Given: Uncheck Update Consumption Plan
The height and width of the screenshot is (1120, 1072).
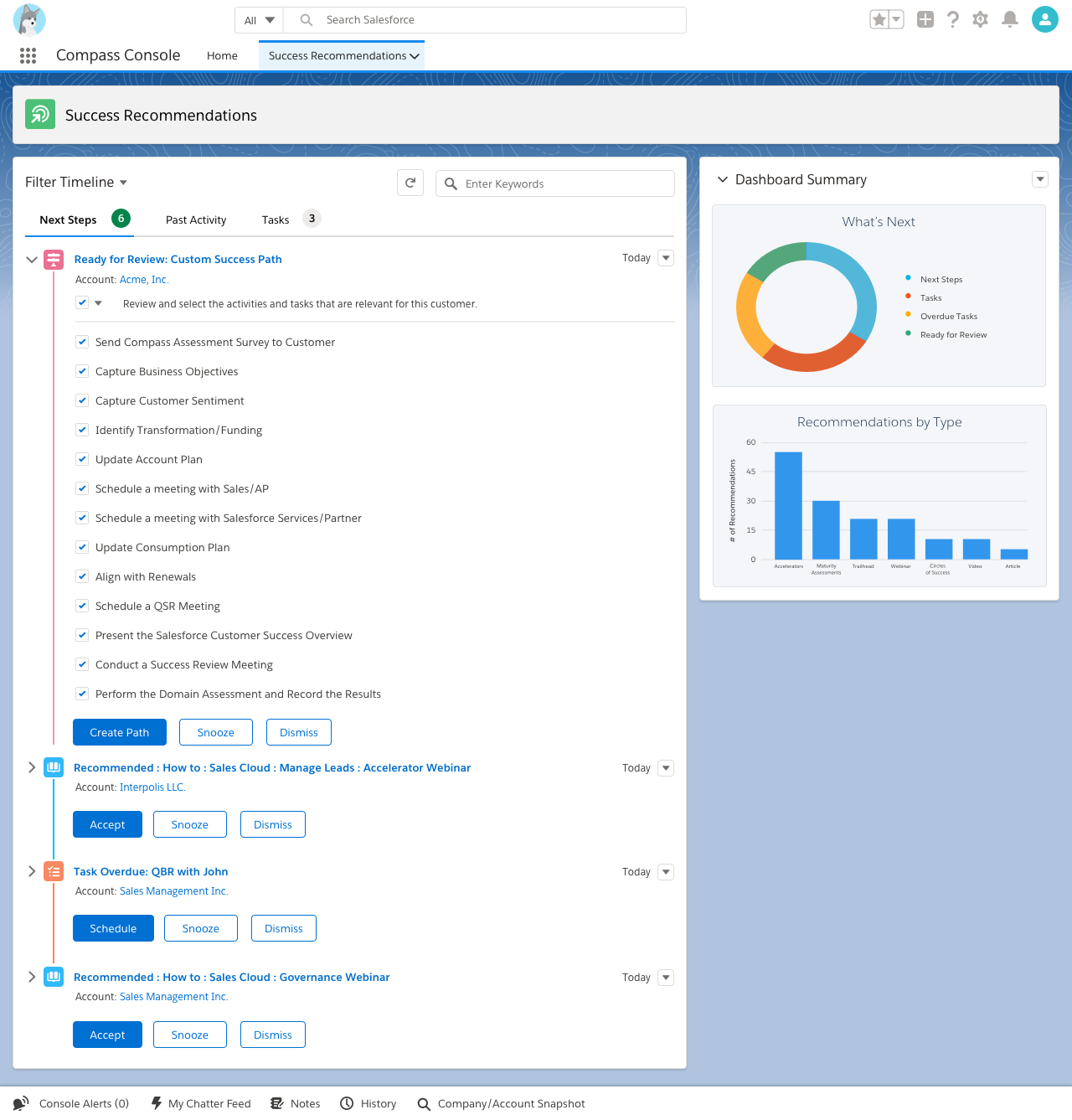Looking at the screenshot, I should click(x=82, y=547).
